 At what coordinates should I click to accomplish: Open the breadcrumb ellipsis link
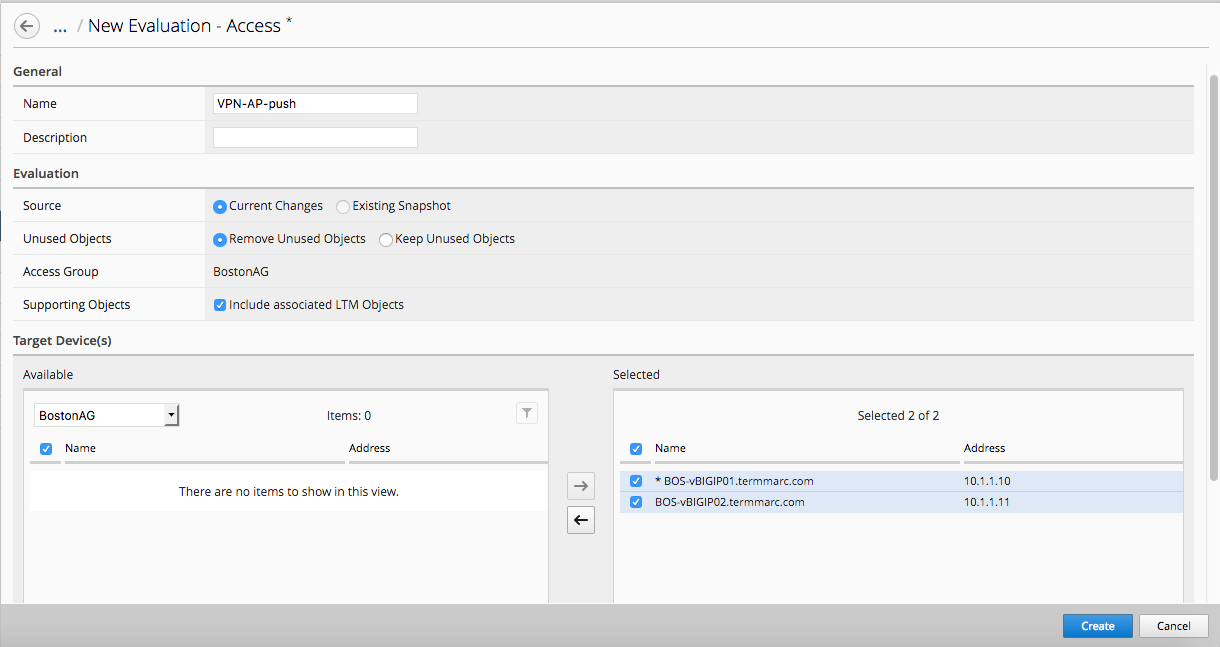[59, 27]
